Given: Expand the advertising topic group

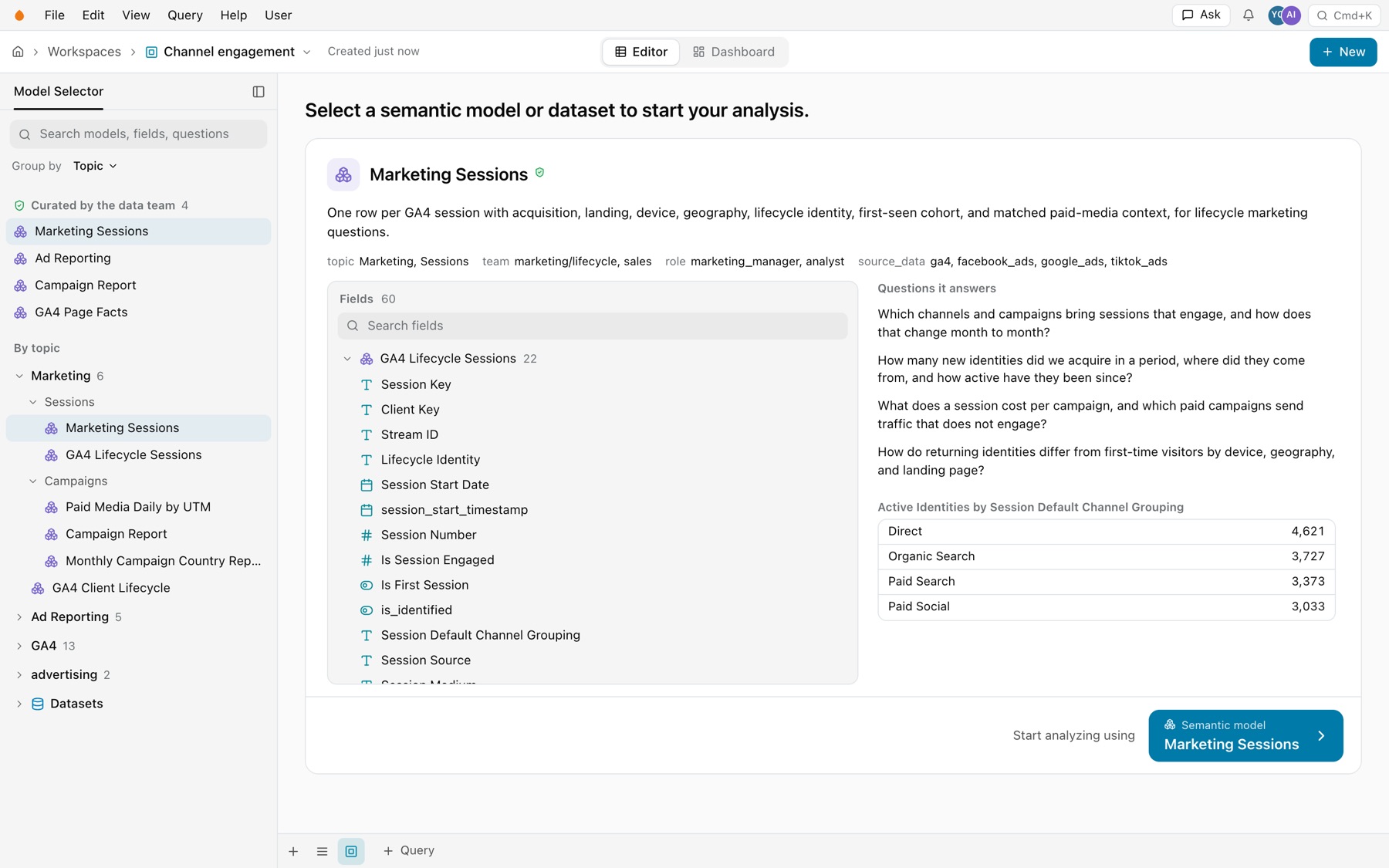Looking at the screenshot, I should tap(19, 675).
